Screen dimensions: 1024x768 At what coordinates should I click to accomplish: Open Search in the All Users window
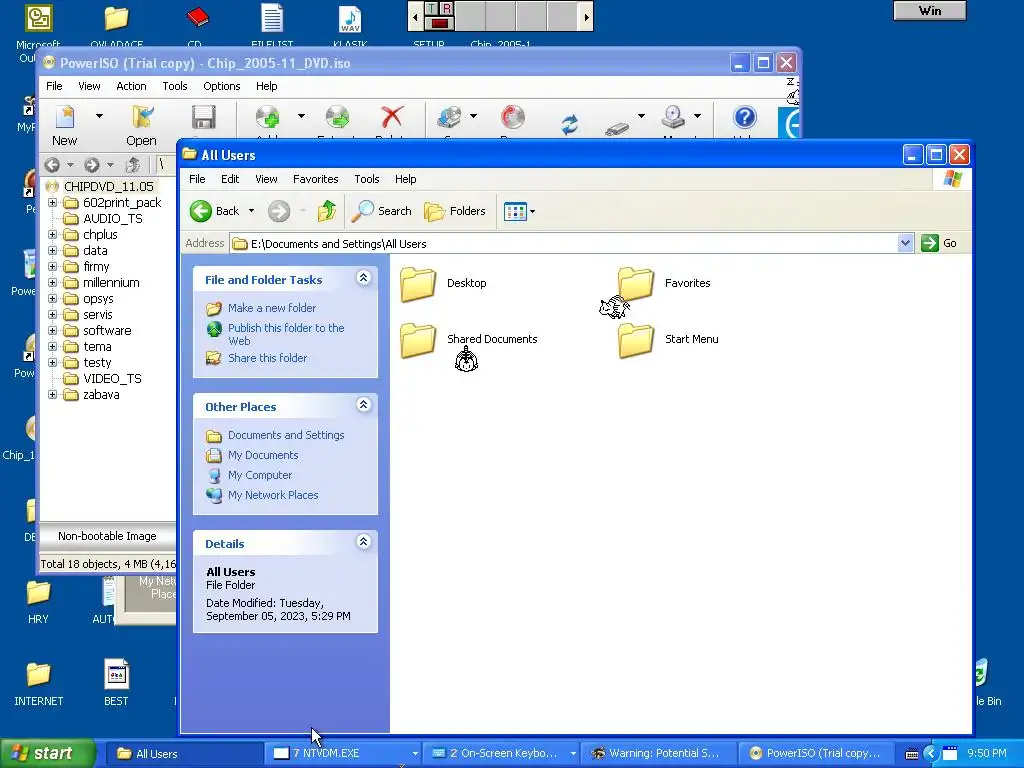382,211
